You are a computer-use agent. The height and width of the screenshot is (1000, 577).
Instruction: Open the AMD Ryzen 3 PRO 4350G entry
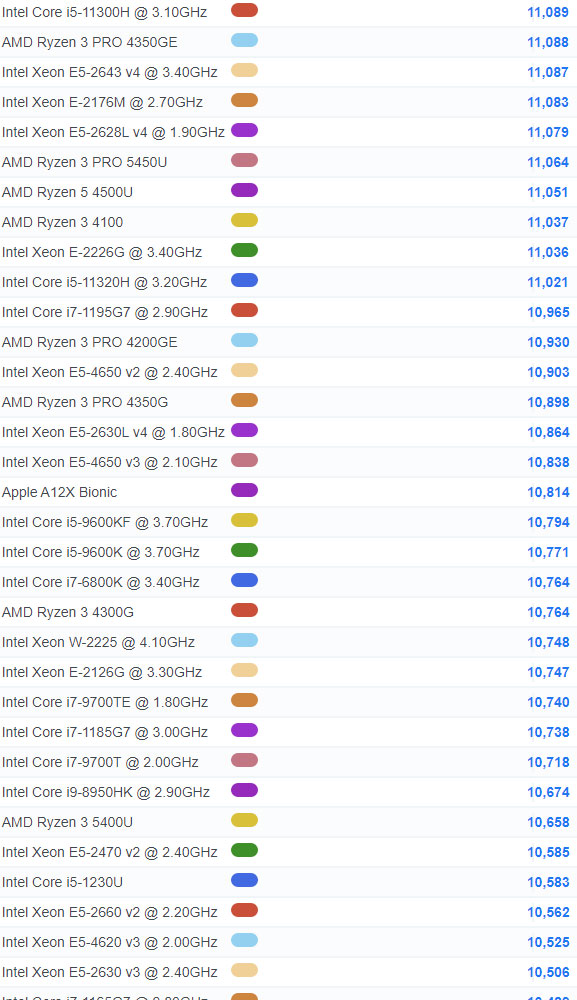pyautogui.click(x=85, y=402)
